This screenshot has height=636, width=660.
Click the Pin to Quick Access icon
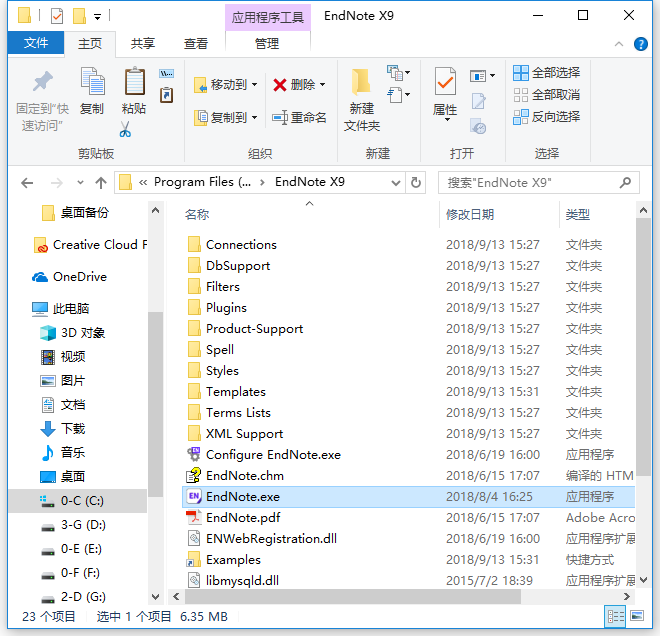[x=43, y=82]
